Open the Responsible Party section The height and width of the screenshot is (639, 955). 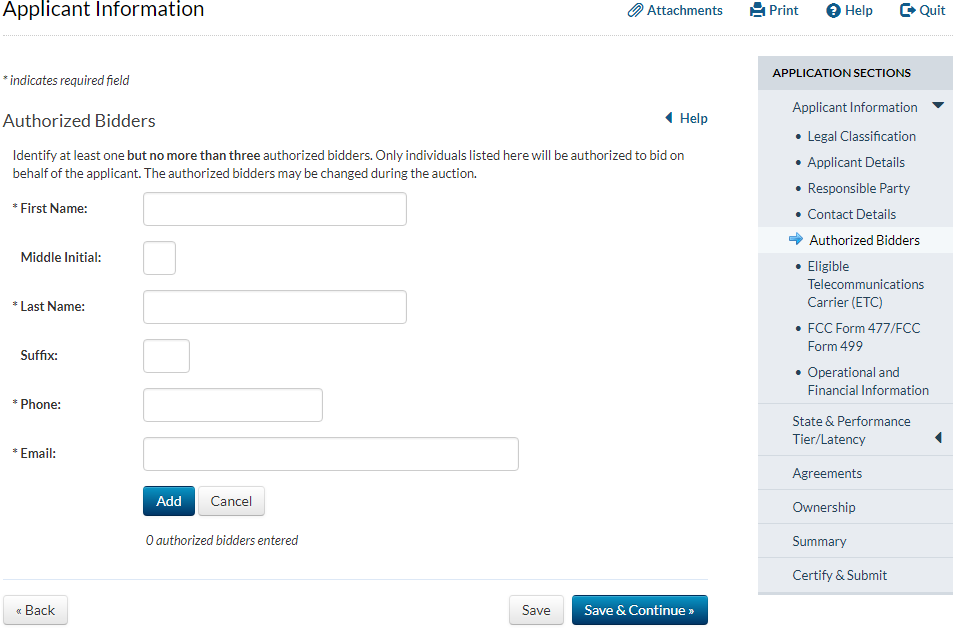click(858, 188)
